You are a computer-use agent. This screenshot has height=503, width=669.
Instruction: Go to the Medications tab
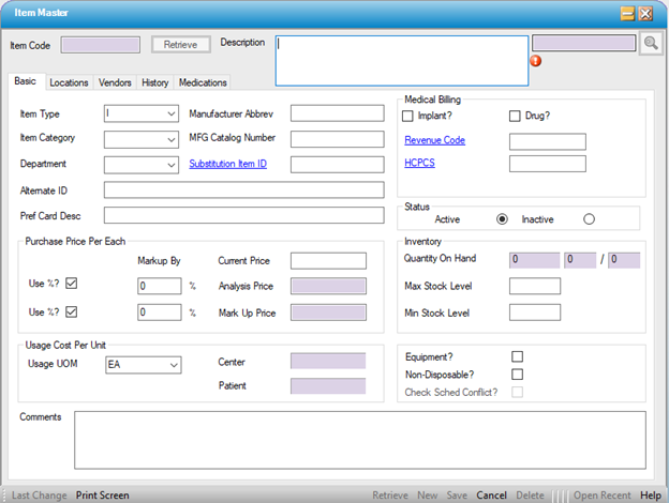203,83
